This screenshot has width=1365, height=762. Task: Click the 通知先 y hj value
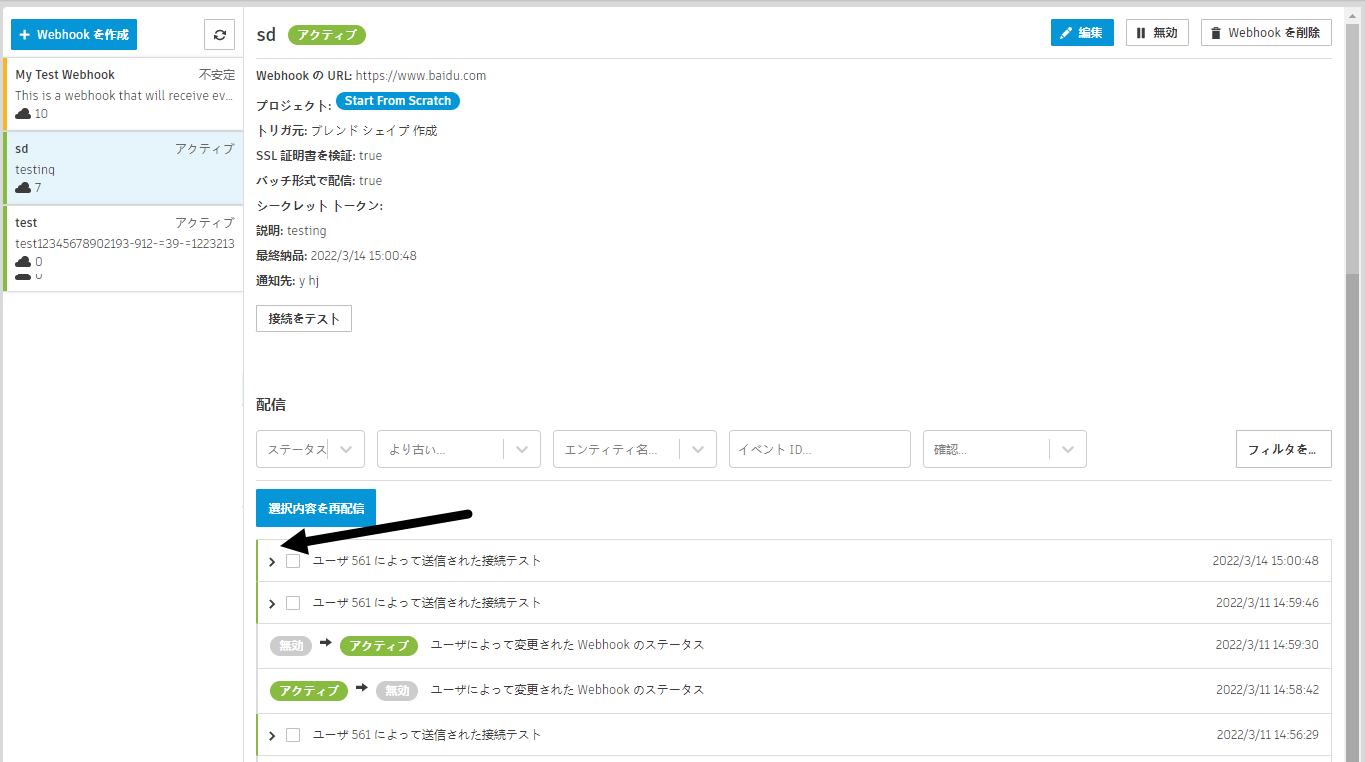[309, 281]
